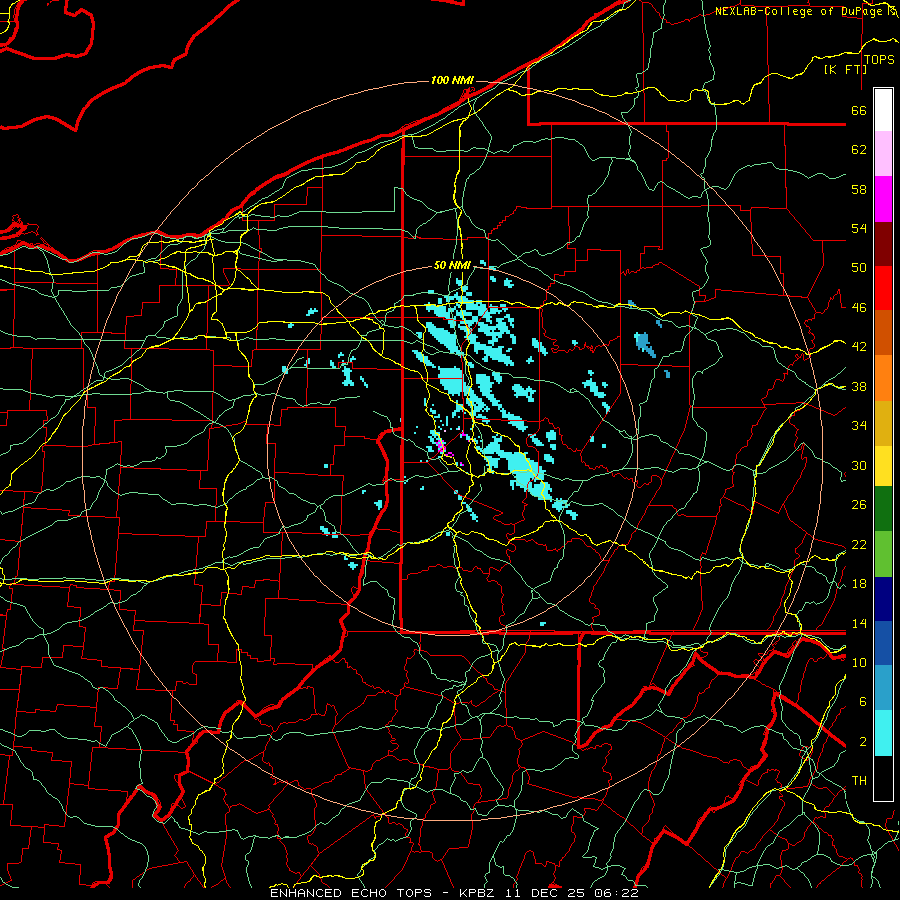This screenshot has width=900, height=900.
Task: Click the darker blue echo east of radar
Action: pyautogui.click(x=643, y=343)
